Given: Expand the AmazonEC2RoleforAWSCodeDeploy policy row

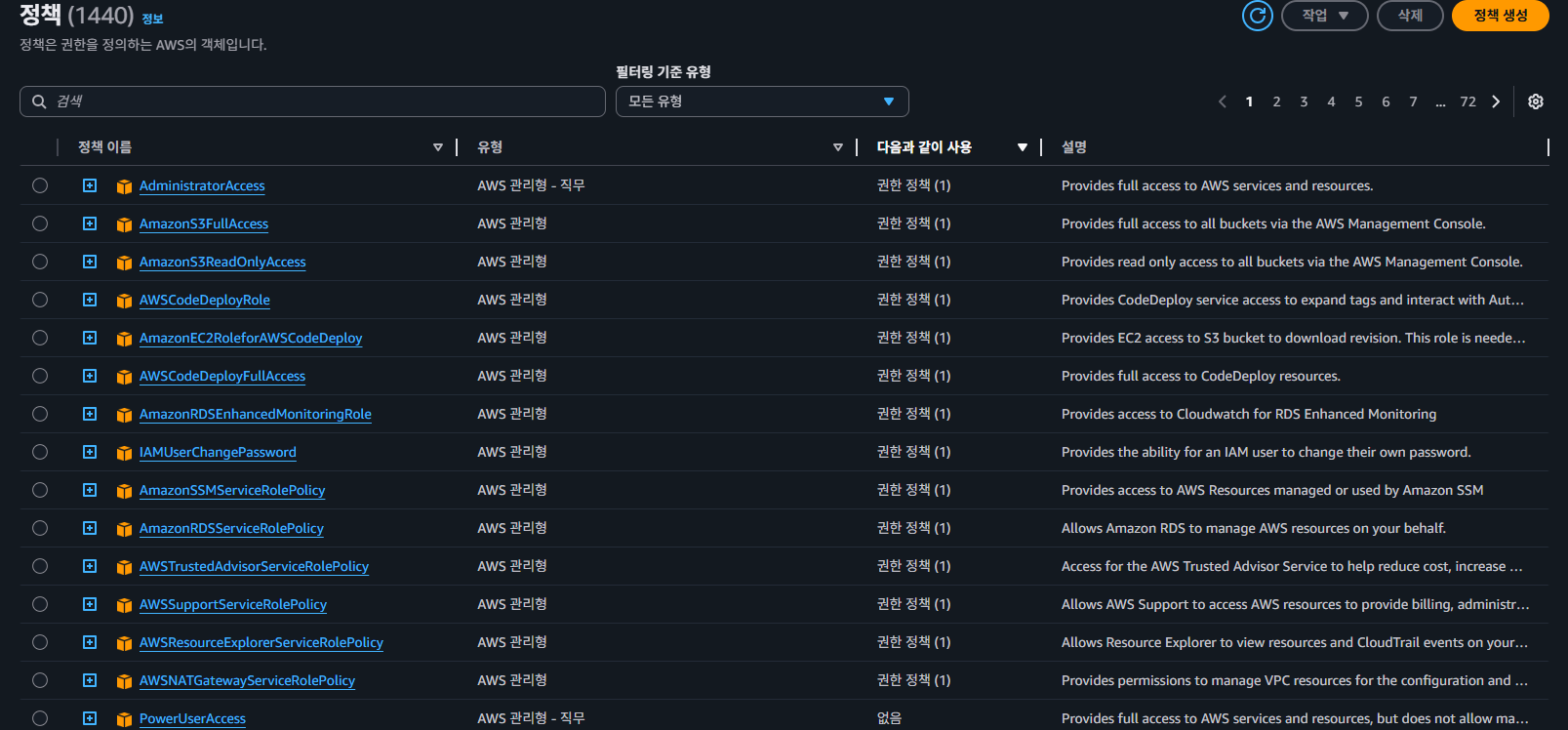Looking at the screenshot, I should [90, 338].
